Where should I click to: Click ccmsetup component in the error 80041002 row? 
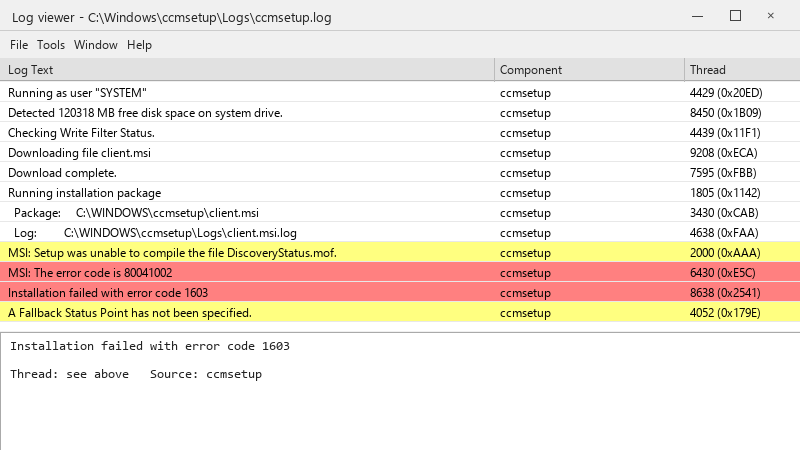[525, 273]
